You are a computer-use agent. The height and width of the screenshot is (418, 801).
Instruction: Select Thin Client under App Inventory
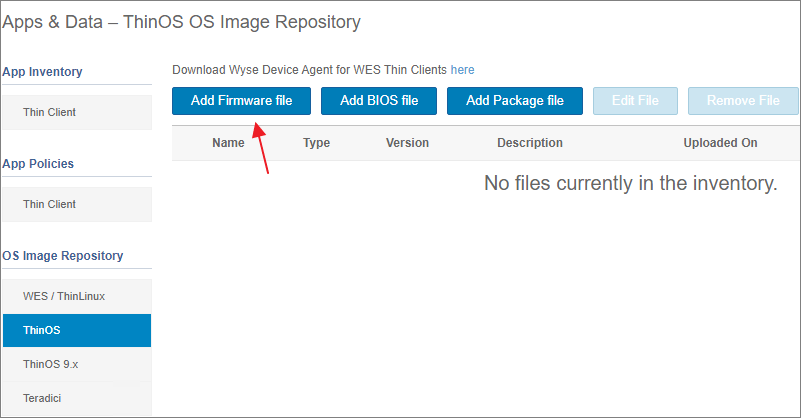50,112
